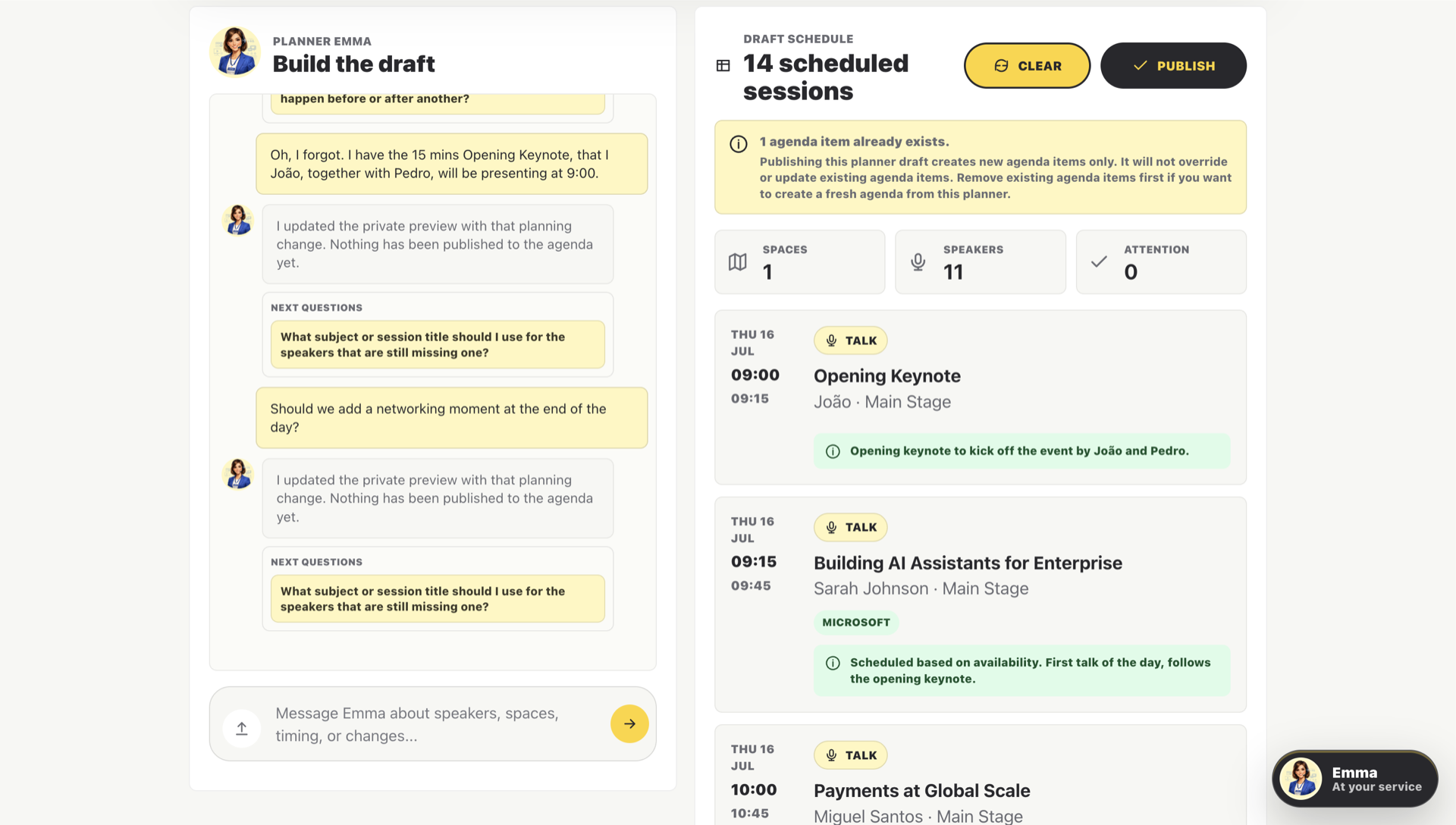
Task: Send the message with the arrow button
Action: pyautogui.click(x=629, y=723)
